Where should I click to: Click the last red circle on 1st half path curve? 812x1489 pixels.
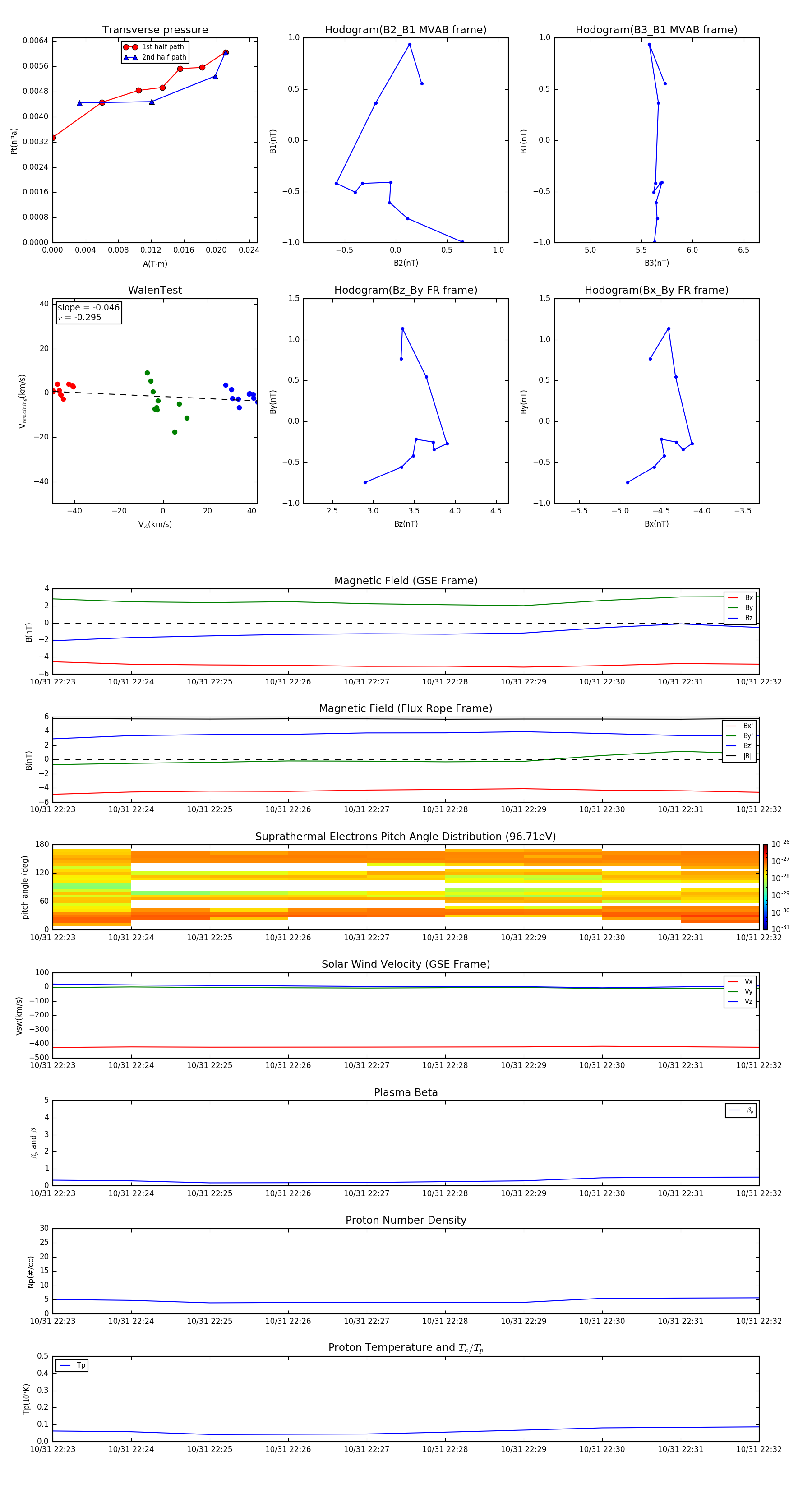(226, 53)
